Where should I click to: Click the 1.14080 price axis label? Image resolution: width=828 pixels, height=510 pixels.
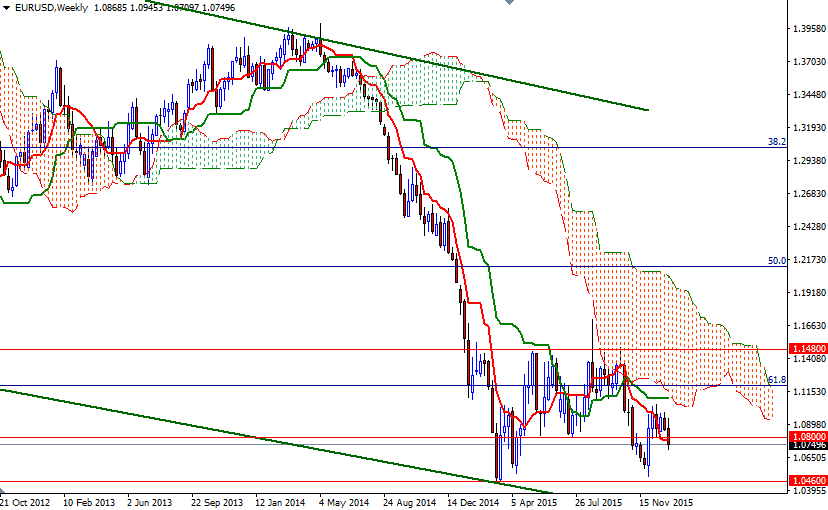point(809,359)
